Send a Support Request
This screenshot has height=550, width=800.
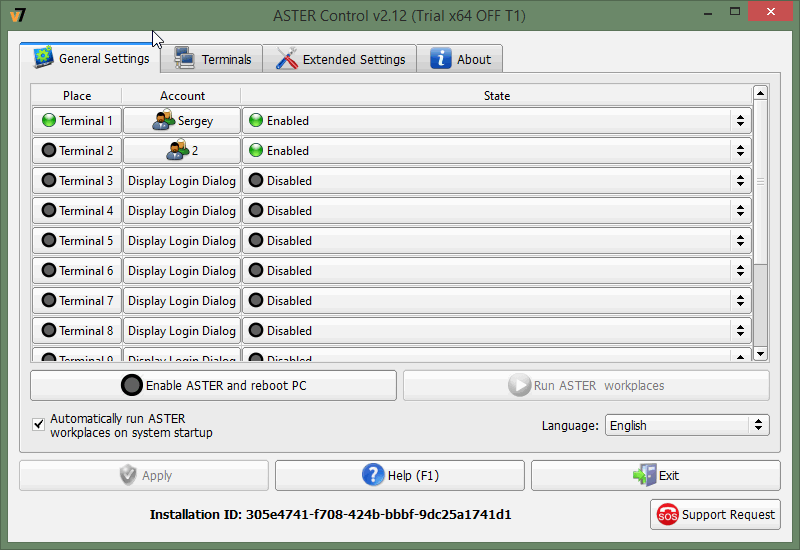coord(715,514)
